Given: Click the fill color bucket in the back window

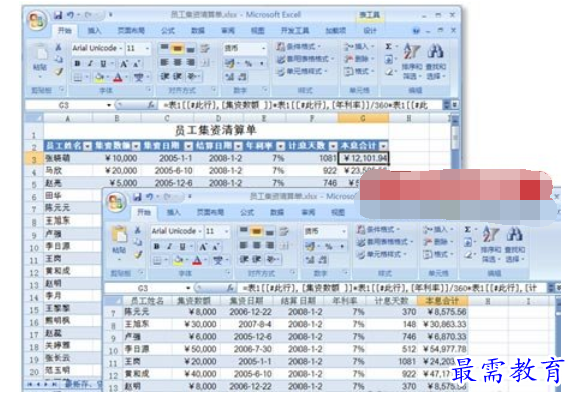Looking at the screenshot, I should 98,77.
